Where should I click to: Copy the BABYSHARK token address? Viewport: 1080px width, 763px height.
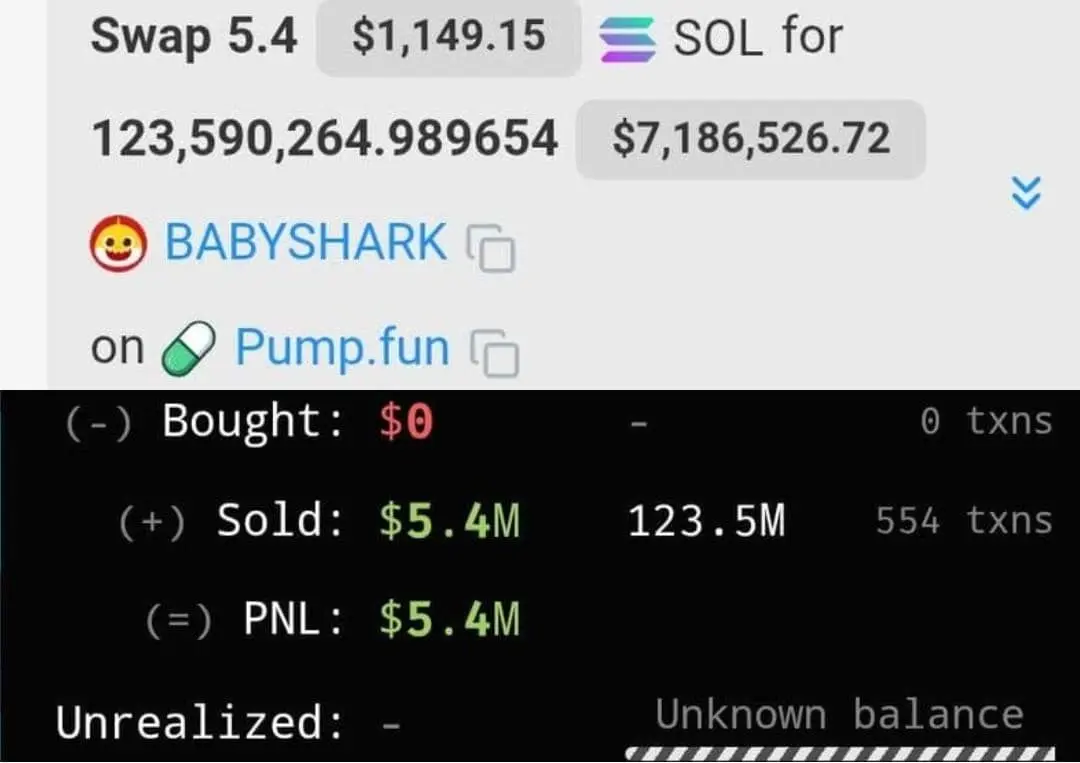(491, 248)
